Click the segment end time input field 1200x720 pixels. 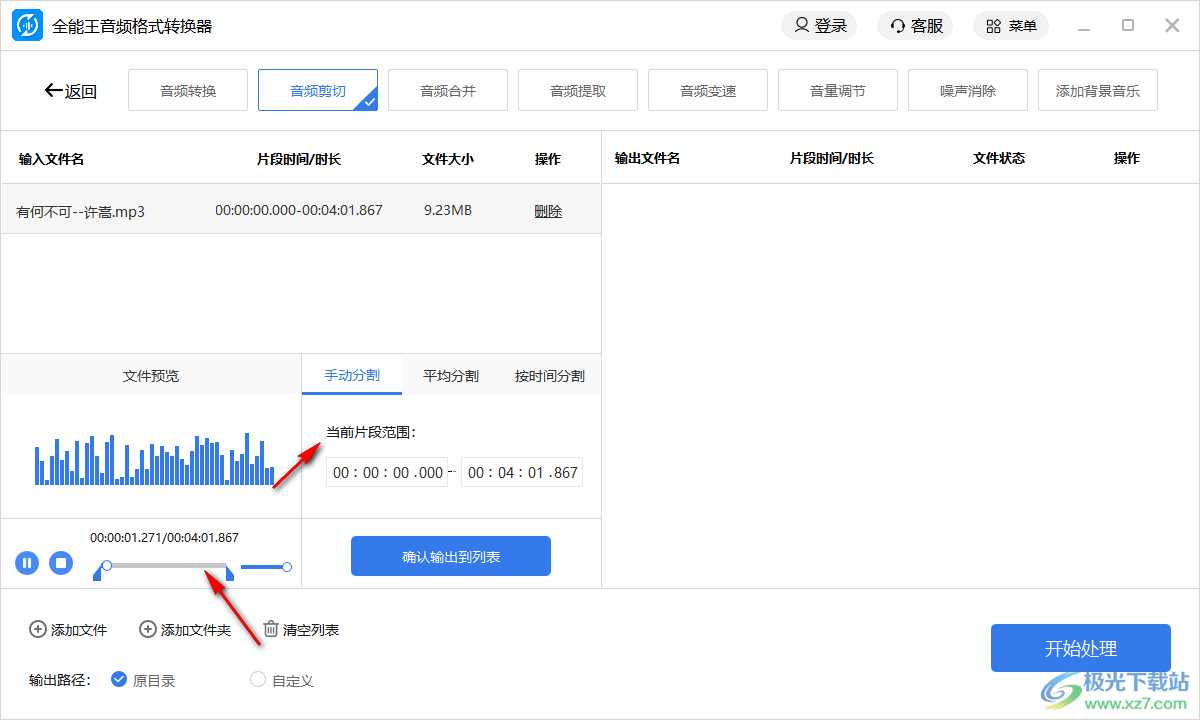click(x=521, y=471)
